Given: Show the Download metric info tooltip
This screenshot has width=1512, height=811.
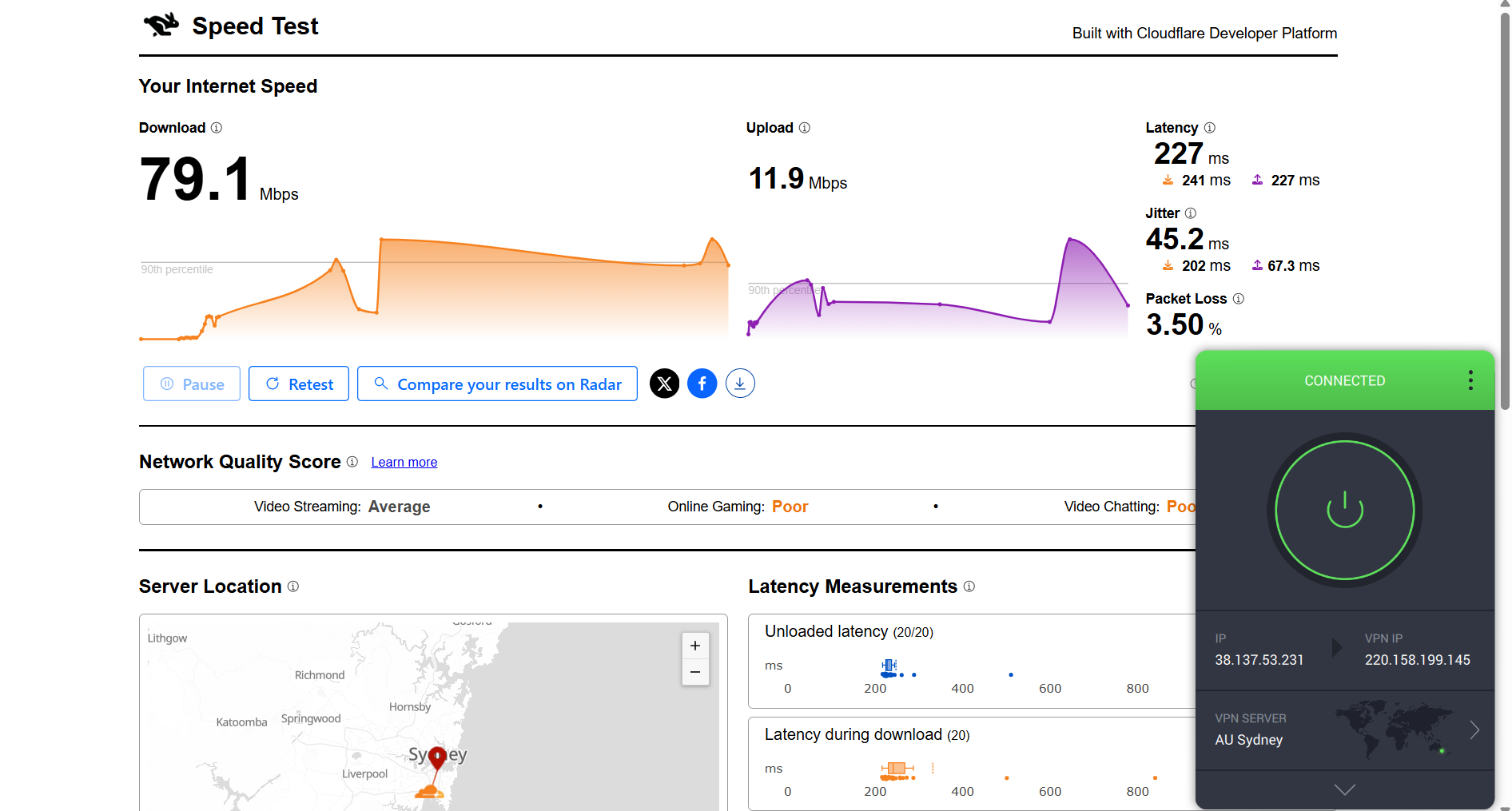Looking at the screenshot, I should [x=216, y=128].
